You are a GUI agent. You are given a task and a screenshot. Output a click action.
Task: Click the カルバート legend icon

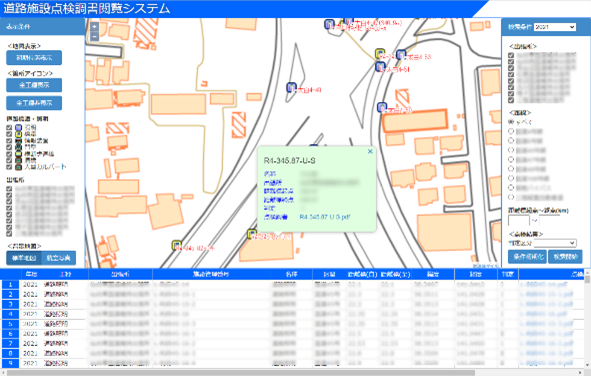point(18,167)
